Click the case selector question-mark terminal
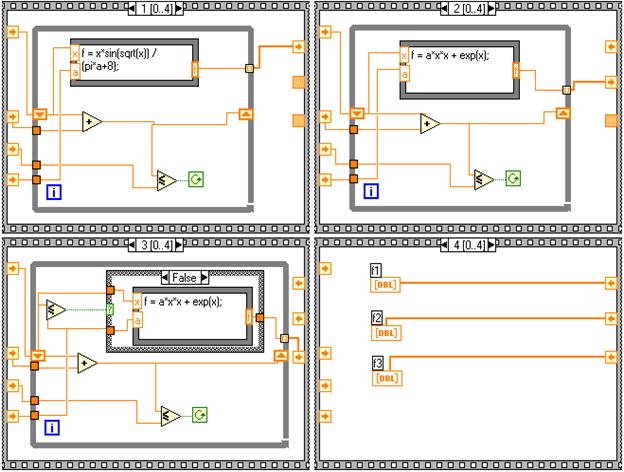Image resolution: width=624 pixels, height=472 pixels. [110, 310]
